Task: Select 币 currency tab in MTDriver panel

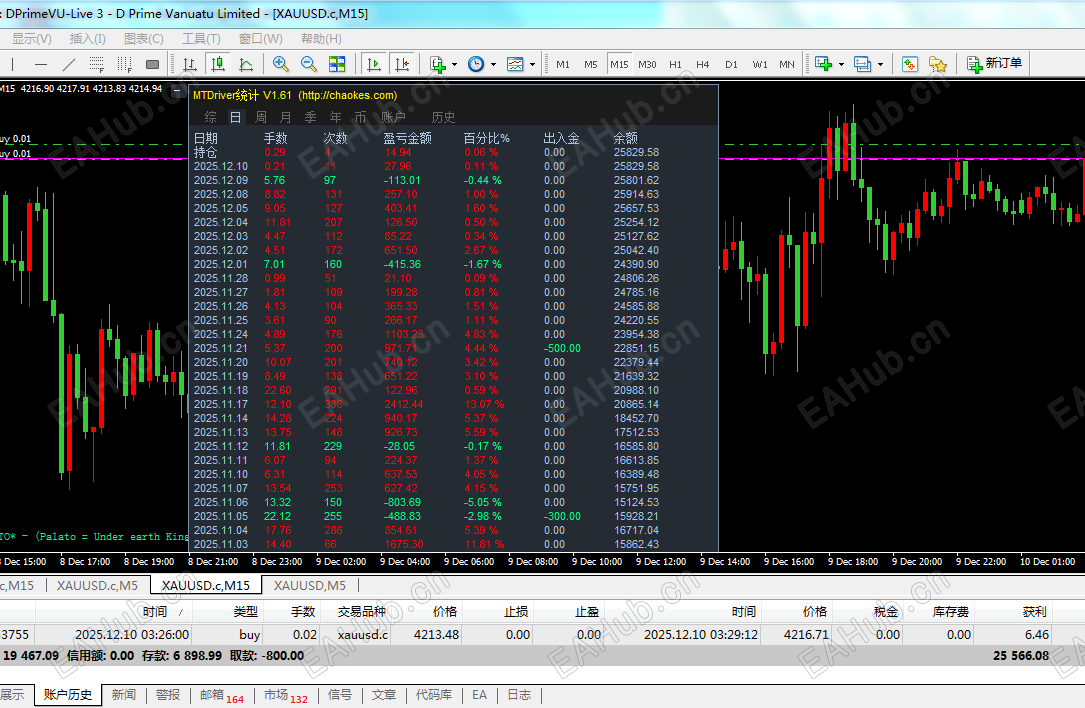Action: (361, 117)
